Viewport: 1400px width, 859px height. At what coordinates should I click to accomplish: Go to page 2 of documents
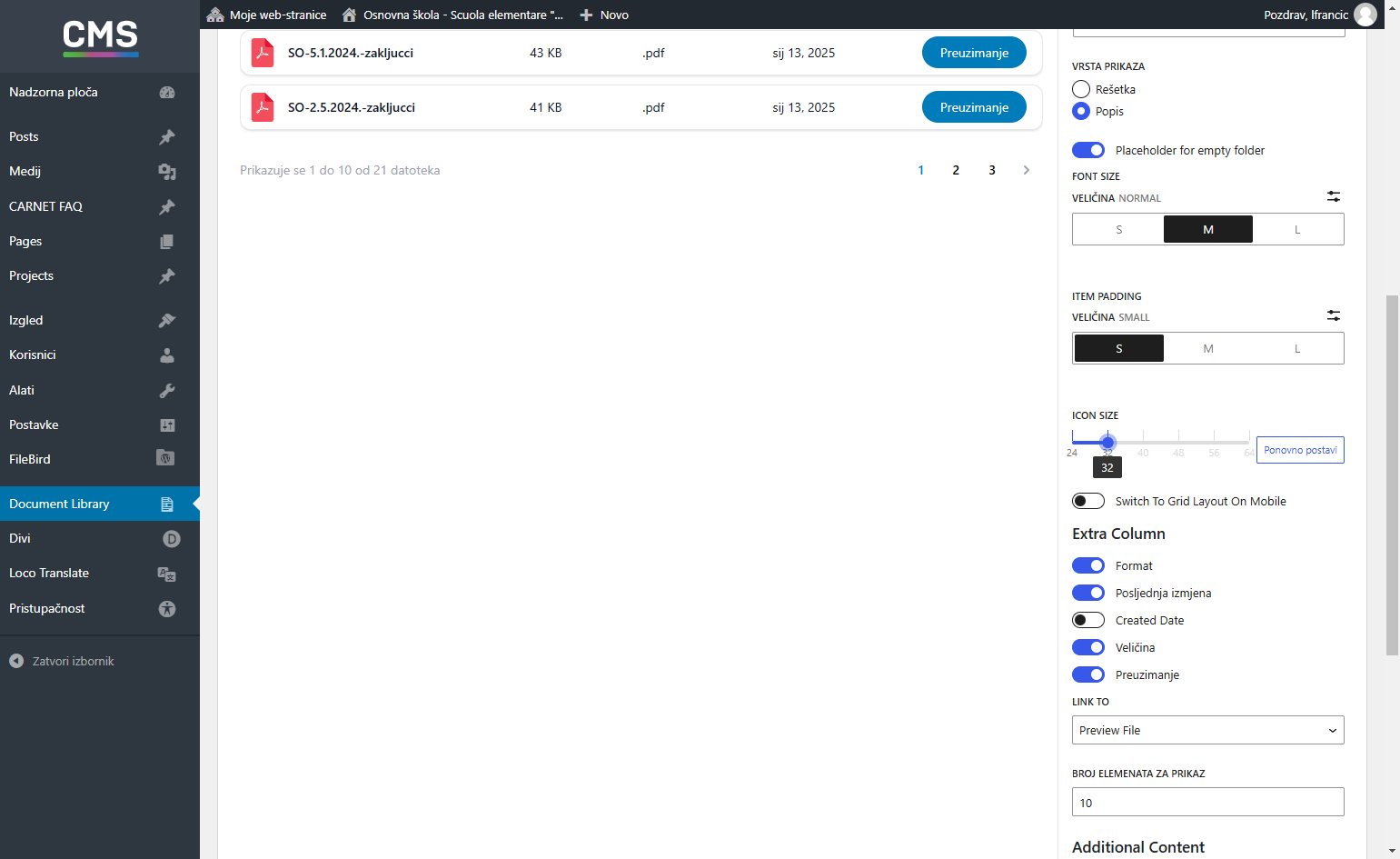pos(956,170)
